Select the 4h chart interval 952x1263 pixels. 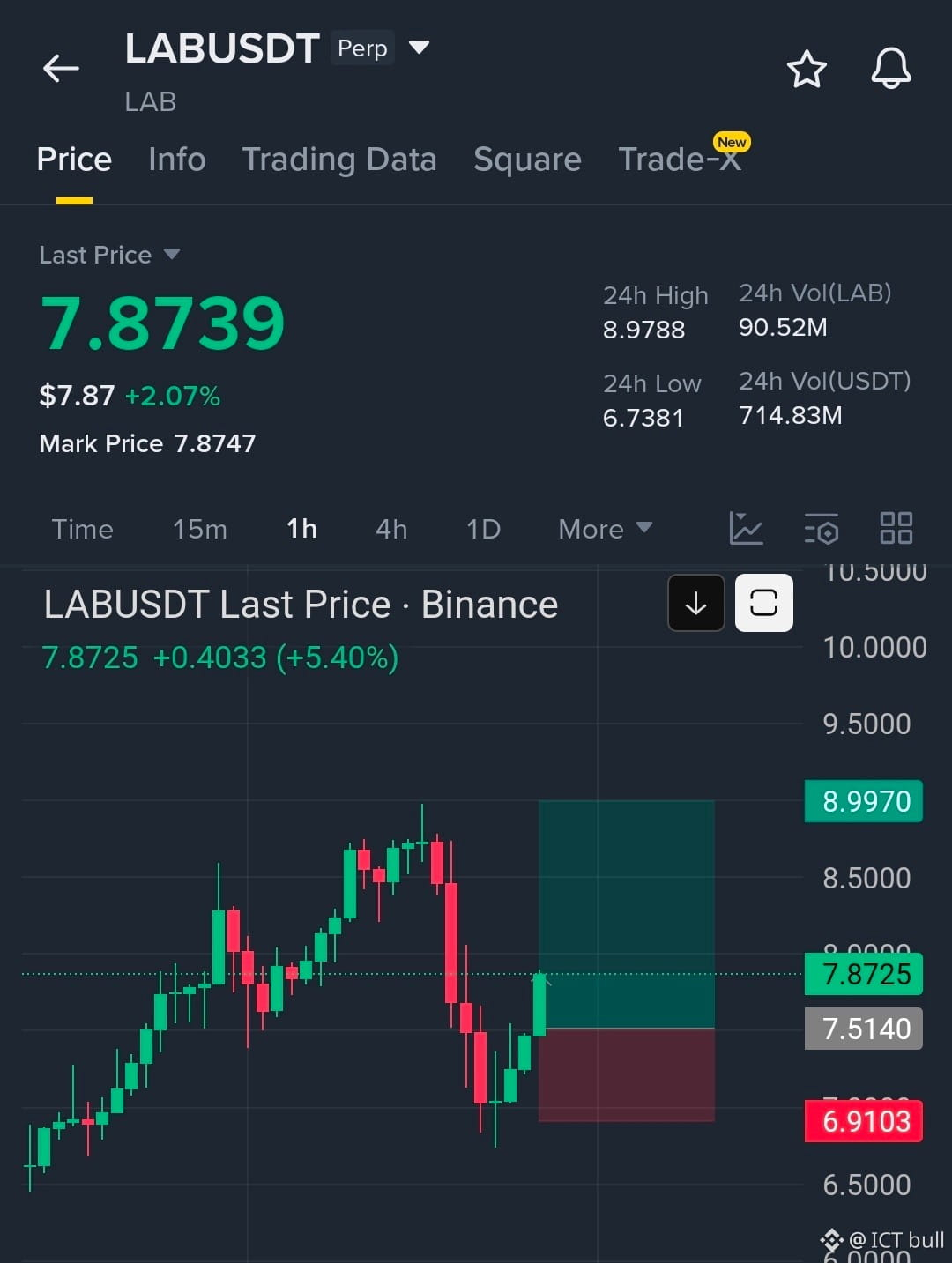click(391, 529)
